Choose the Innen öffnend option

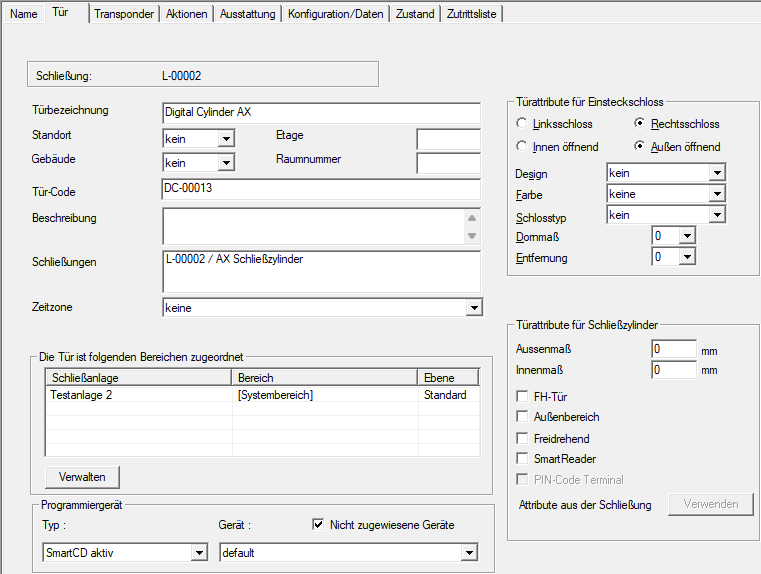[x=522, y=147]
